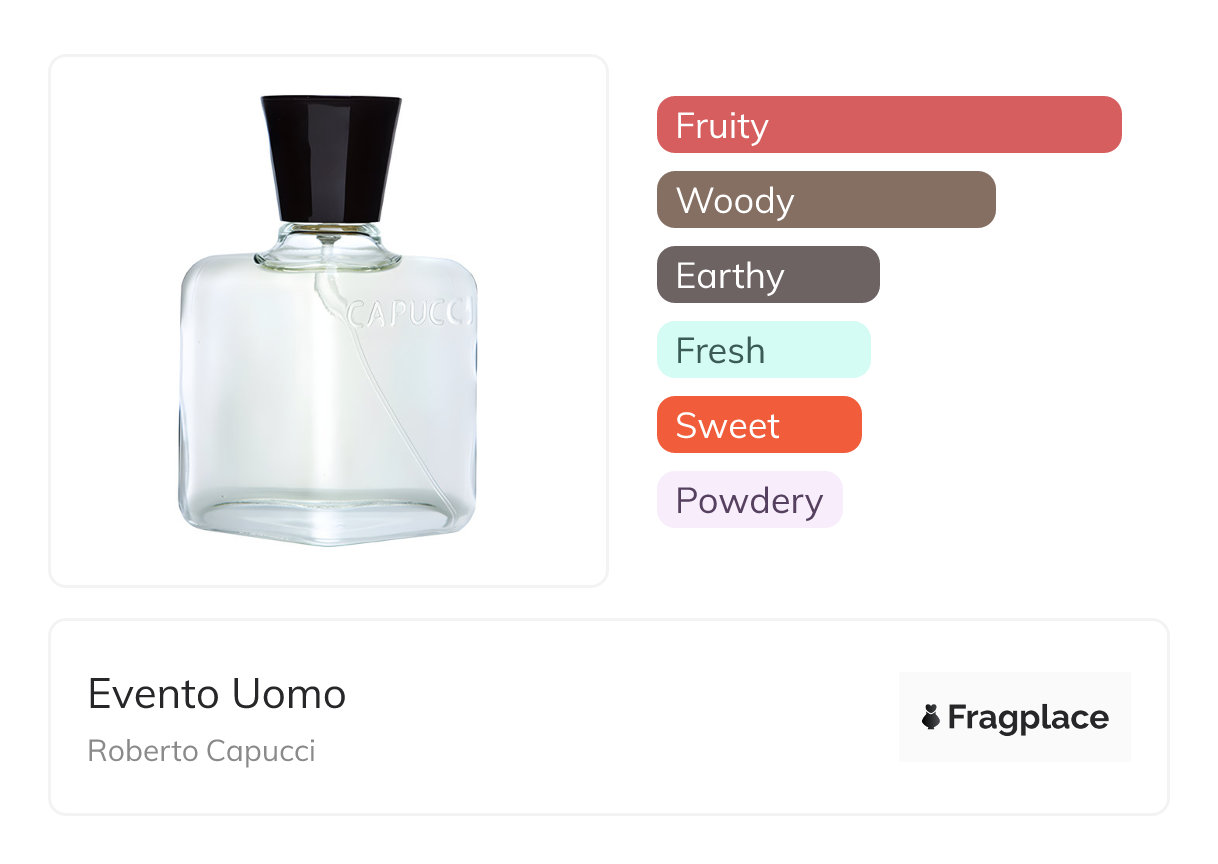Viewport: 1218px width, 864px height.
Task: Click the black bottle cap
Action: (330, 157)
